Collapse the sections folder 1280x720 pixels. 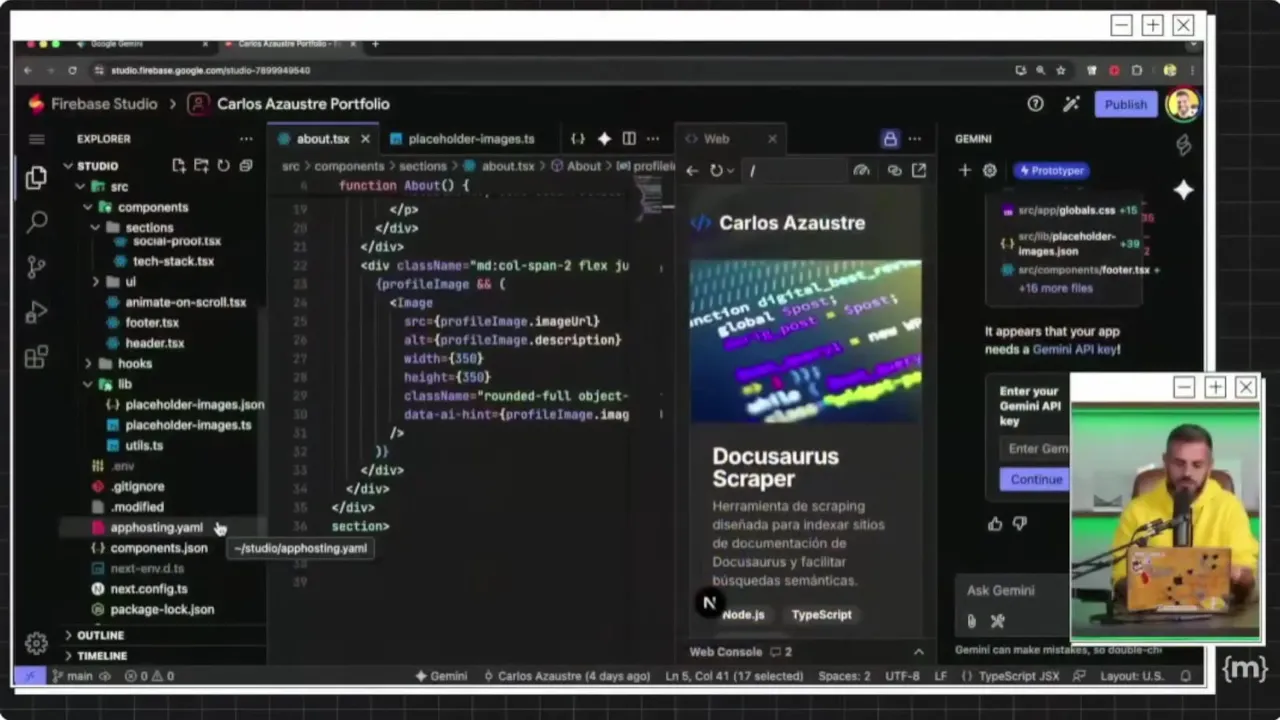[96, 228]
